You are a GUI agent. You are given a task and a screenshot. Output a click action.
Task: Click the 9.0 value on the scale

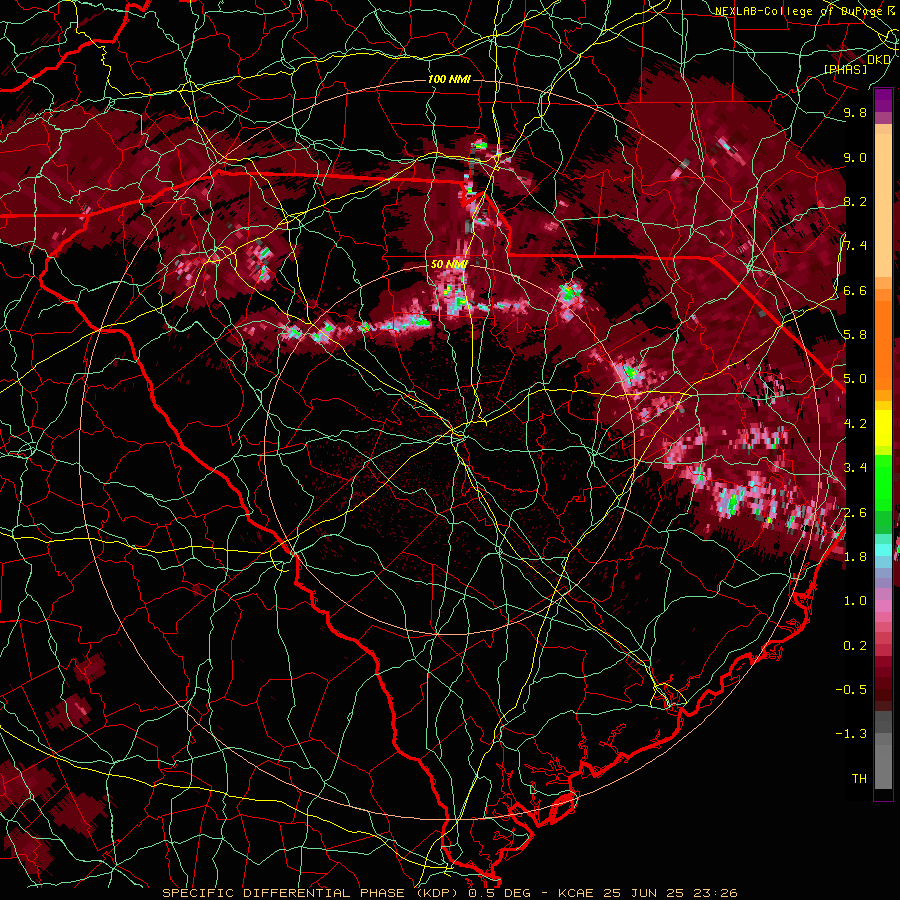tap(855, 157)
